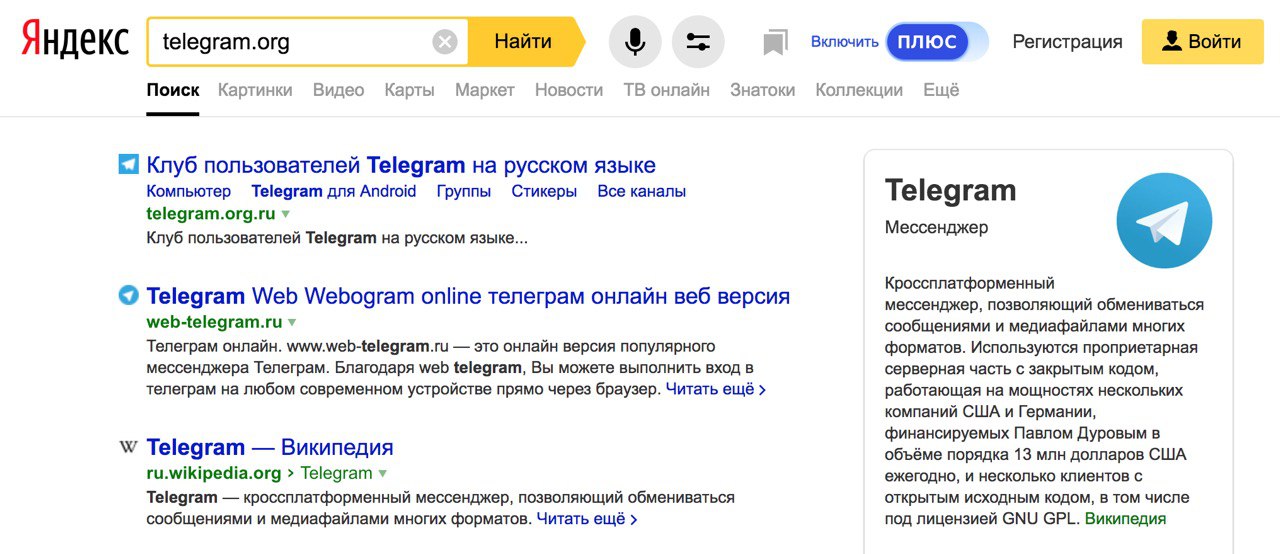Expand the ru.wikipedia.org Telegram dropdown arrow

click(382, 474)
